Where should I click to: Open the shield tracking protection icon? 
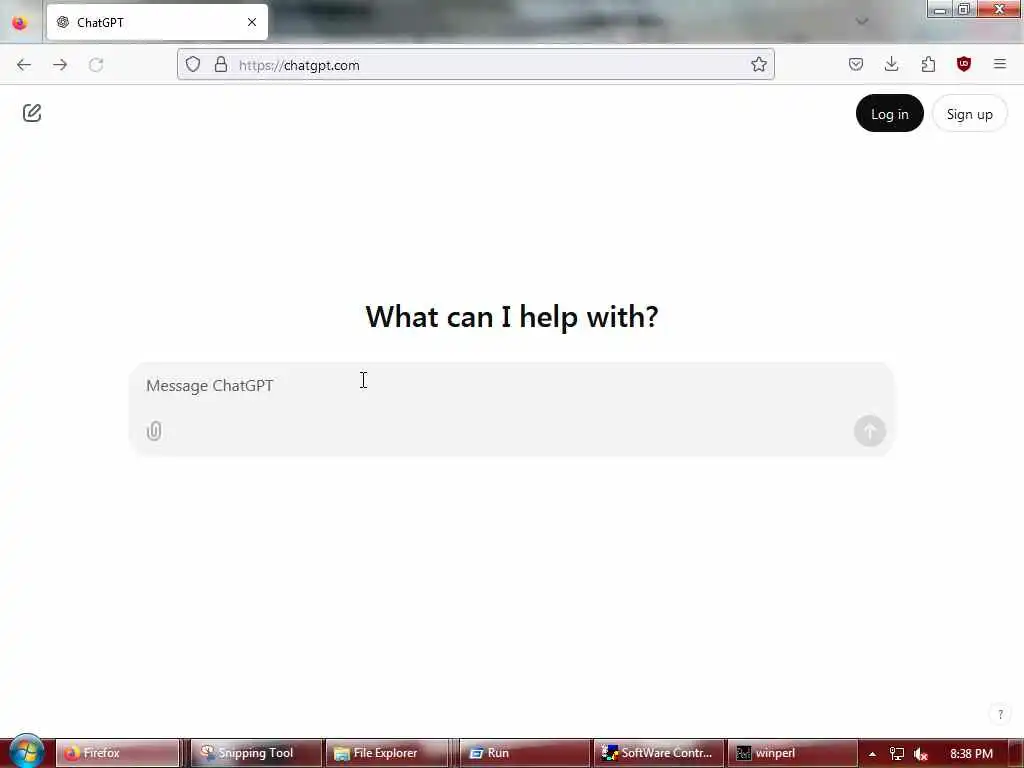click(x=193, y=64)
